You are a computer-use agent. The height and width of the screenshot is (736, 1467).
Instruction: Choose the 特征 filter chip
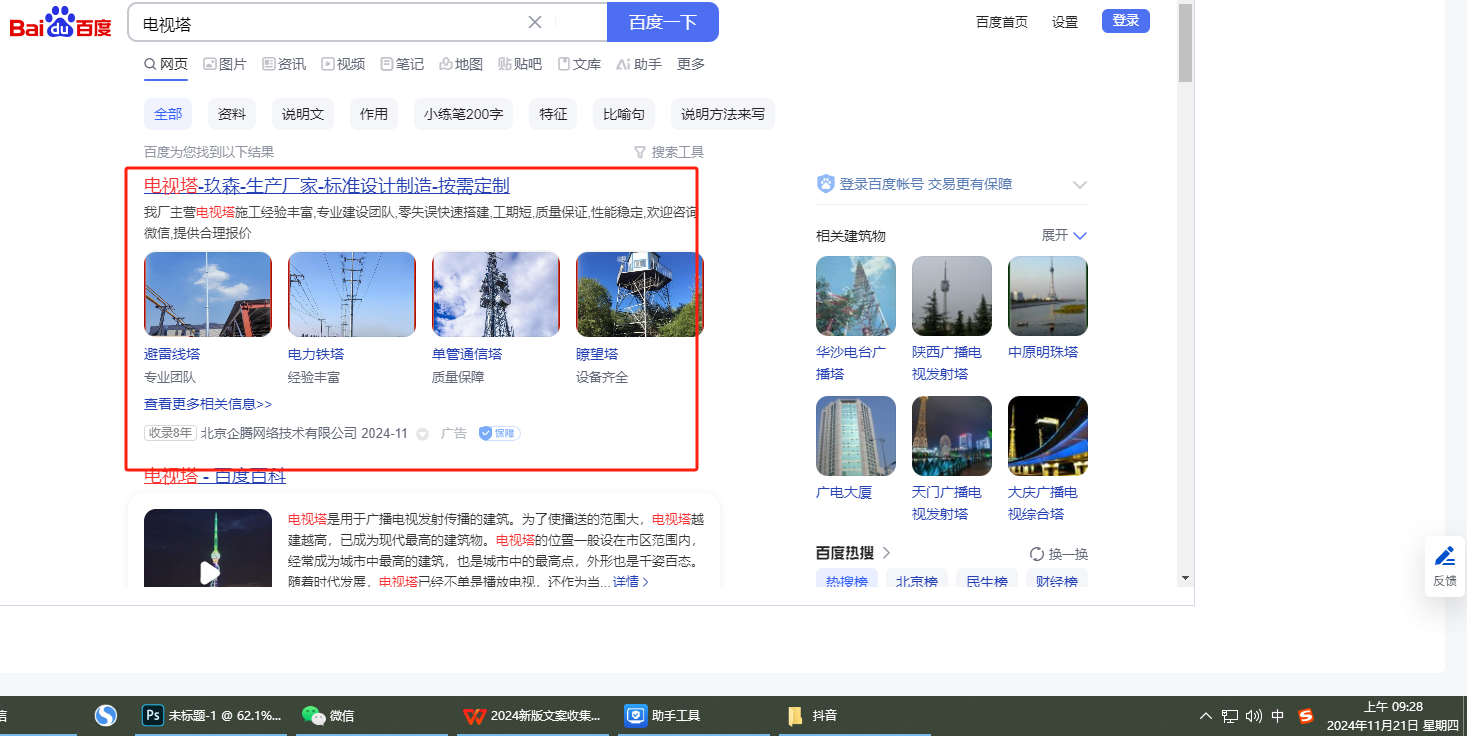553,114
